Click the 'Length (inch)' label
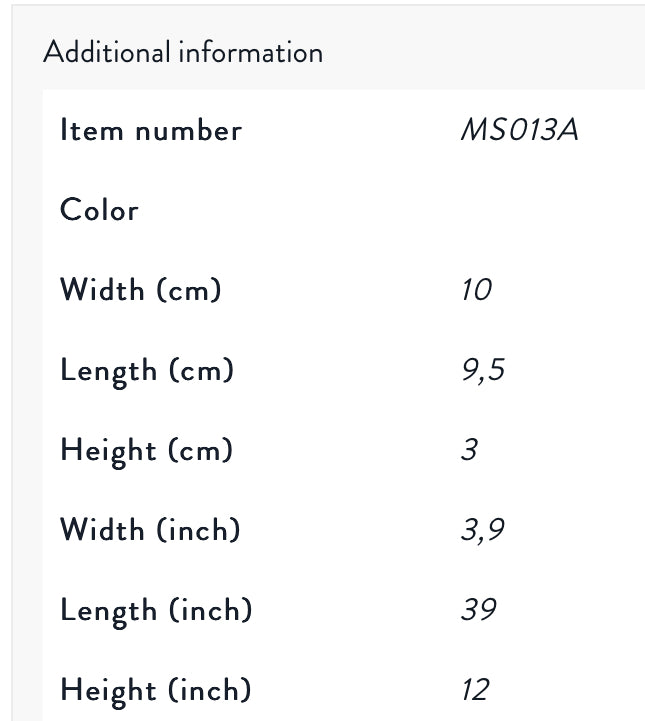The width and height of the screenshot is (645, 721). coord(156,610)
